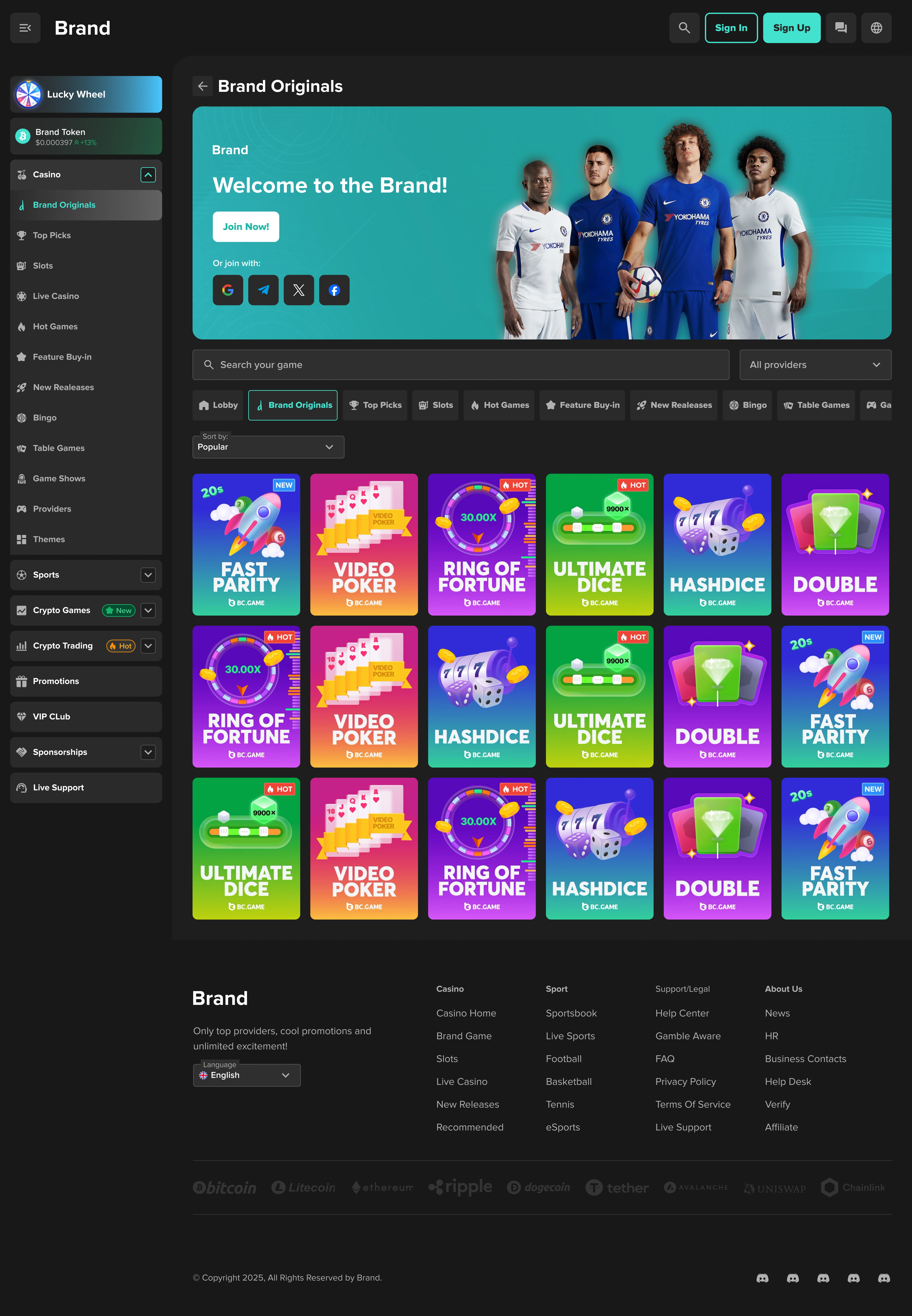This screenshot has width=912, height=1316.
Task: Open Ultimate Dice game in third row
Action: tap(246, 849)
